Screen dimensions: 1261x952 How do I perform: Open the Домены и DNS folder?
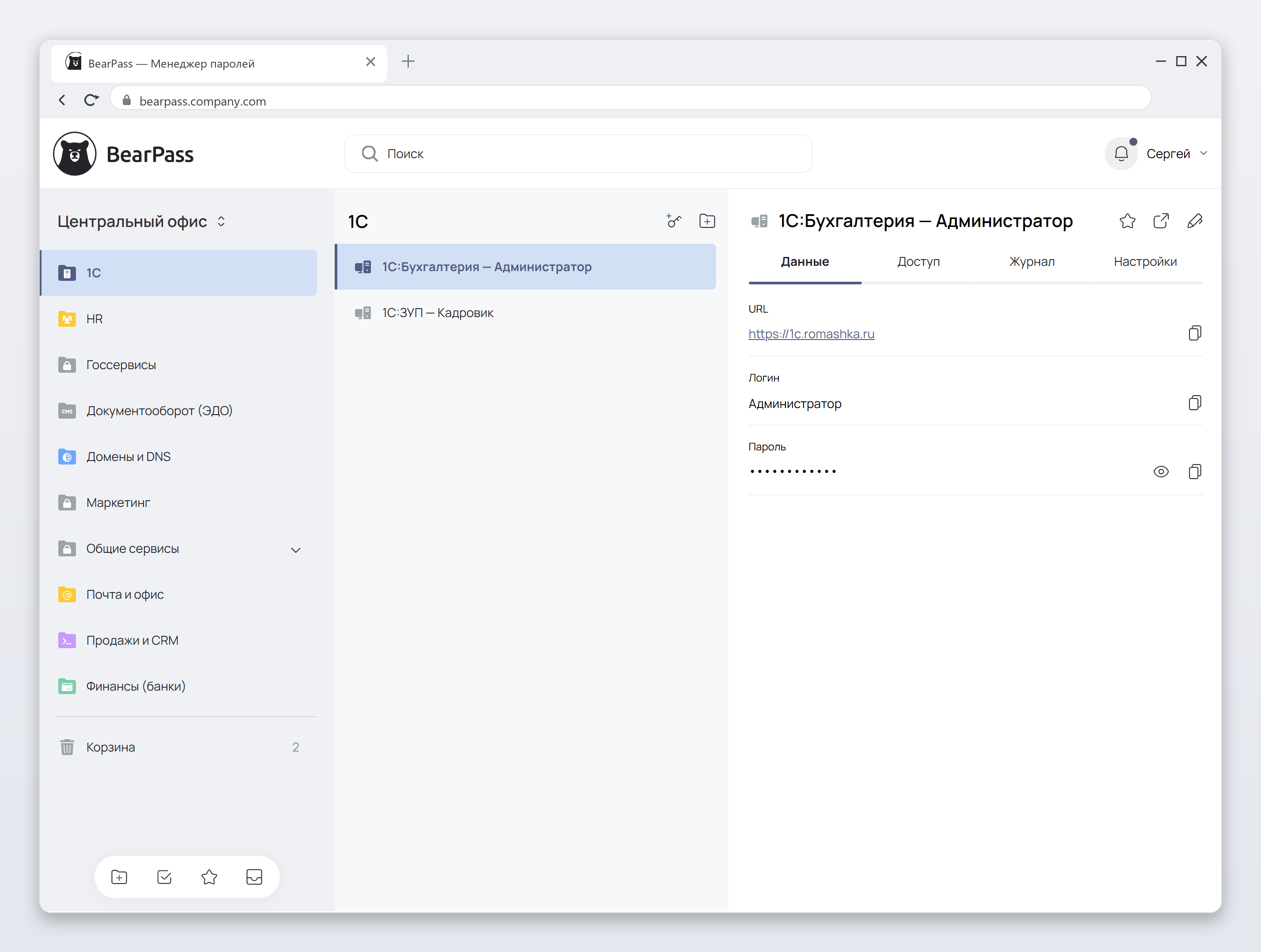(x=178, y=457)
